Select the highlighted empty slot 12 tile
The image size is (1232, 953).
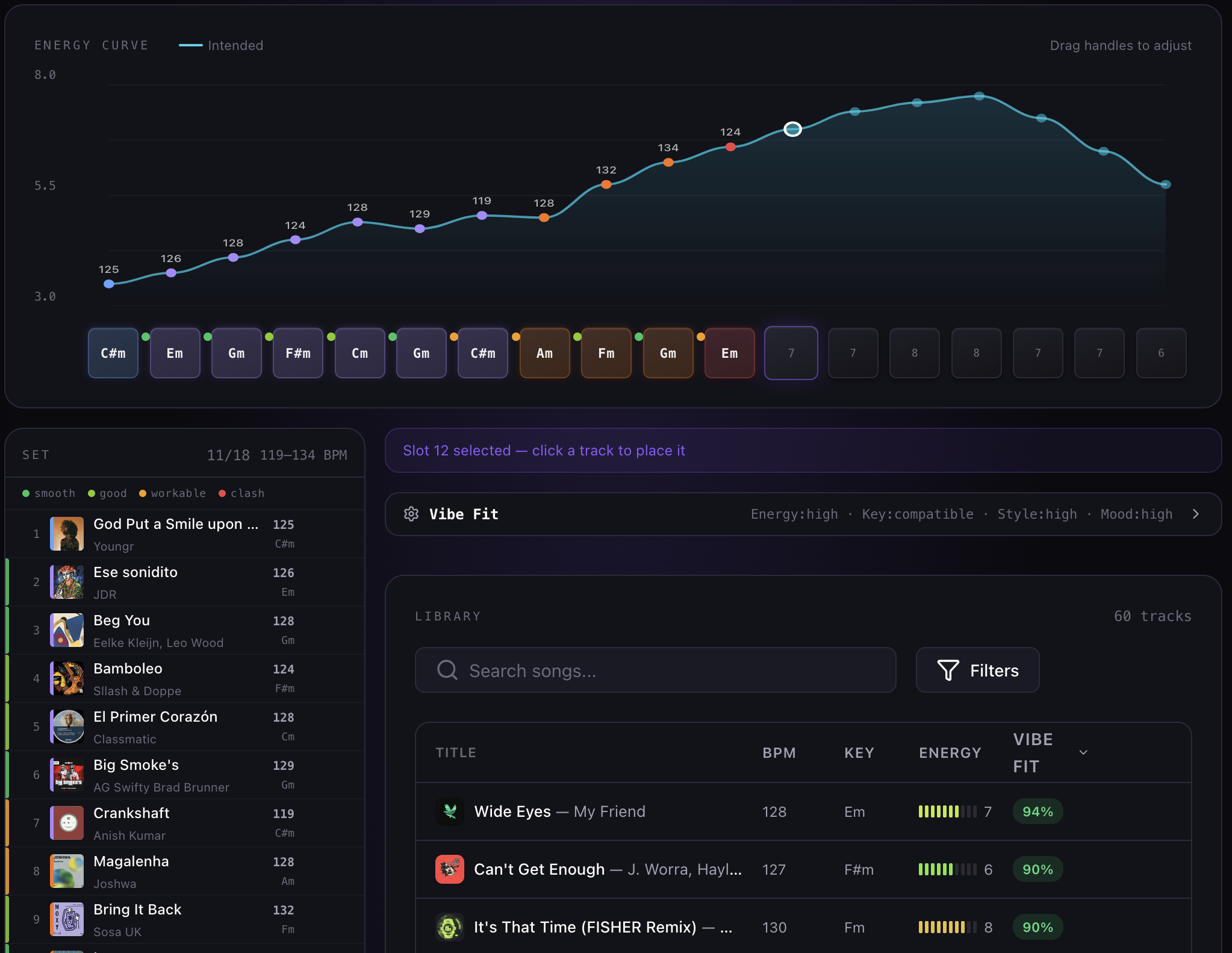click(791, 353)
